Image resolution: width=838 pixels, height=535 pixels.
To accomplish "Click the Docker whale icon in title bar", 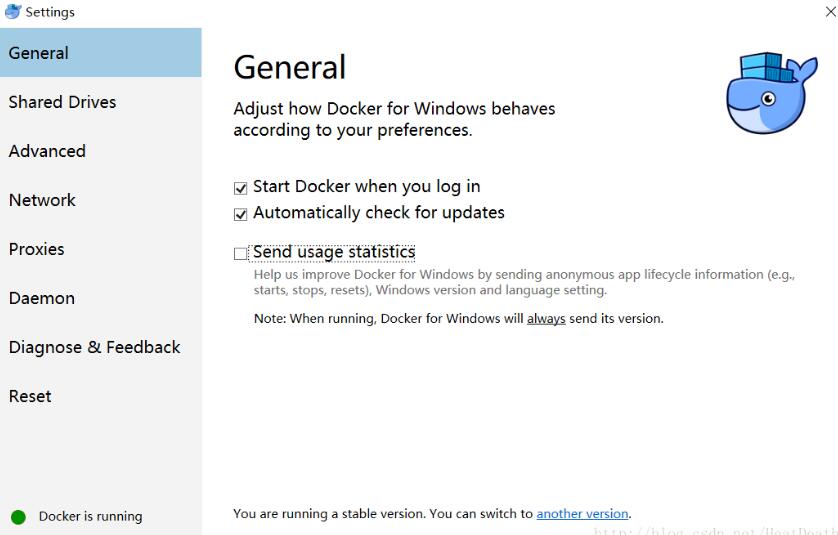I will pos(13,11).
